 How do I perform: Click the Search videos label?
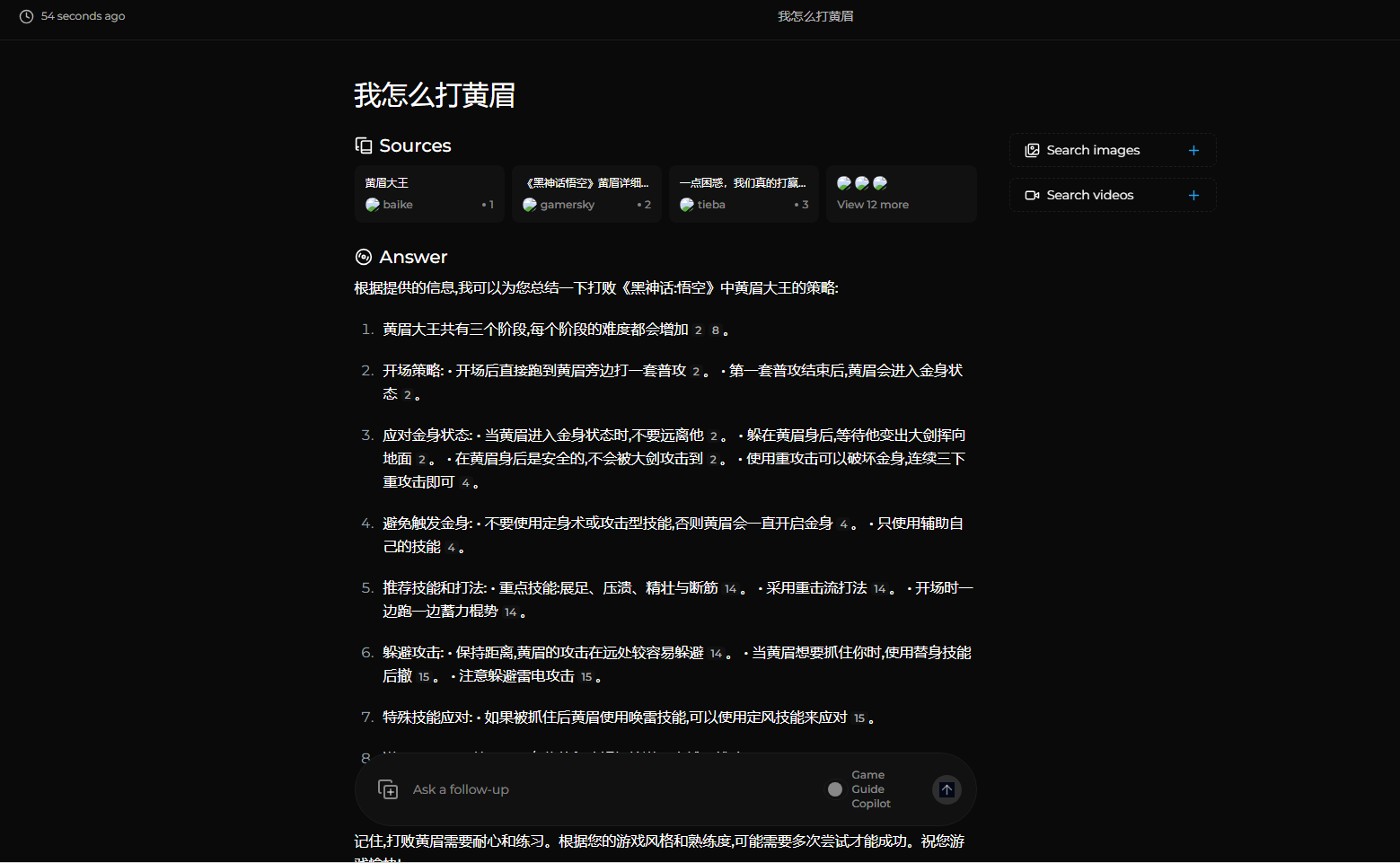[1089, 195]
